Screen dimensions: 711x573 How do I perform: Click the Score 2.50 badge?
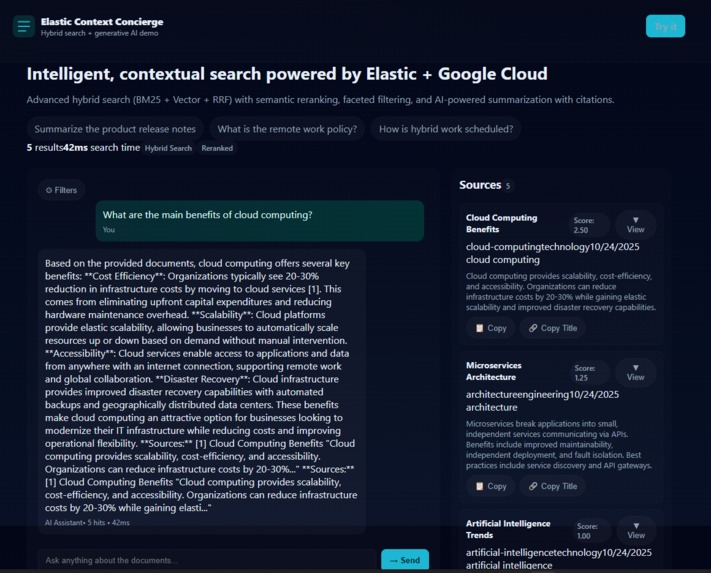point(588,225)
